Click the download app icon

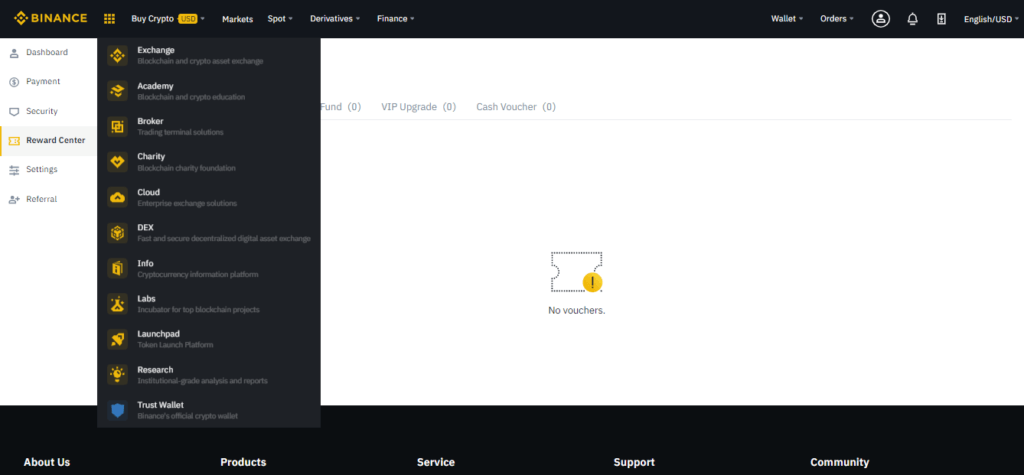[x=941, y=19]
